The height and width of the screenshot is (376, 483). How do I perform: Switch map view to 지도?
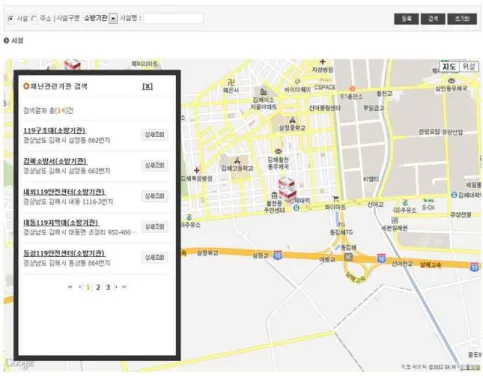(449, 67)
